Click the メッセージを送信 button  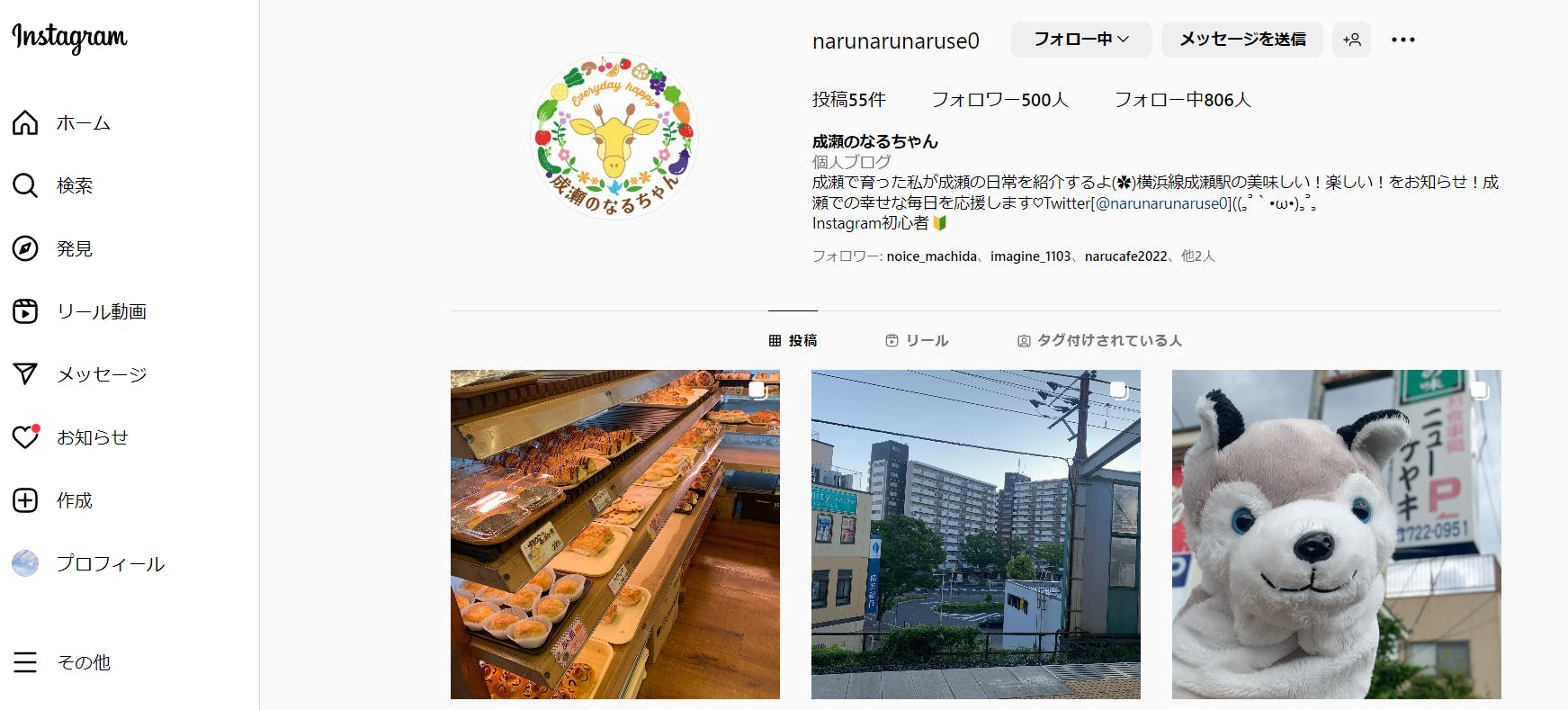[1242, 40]
